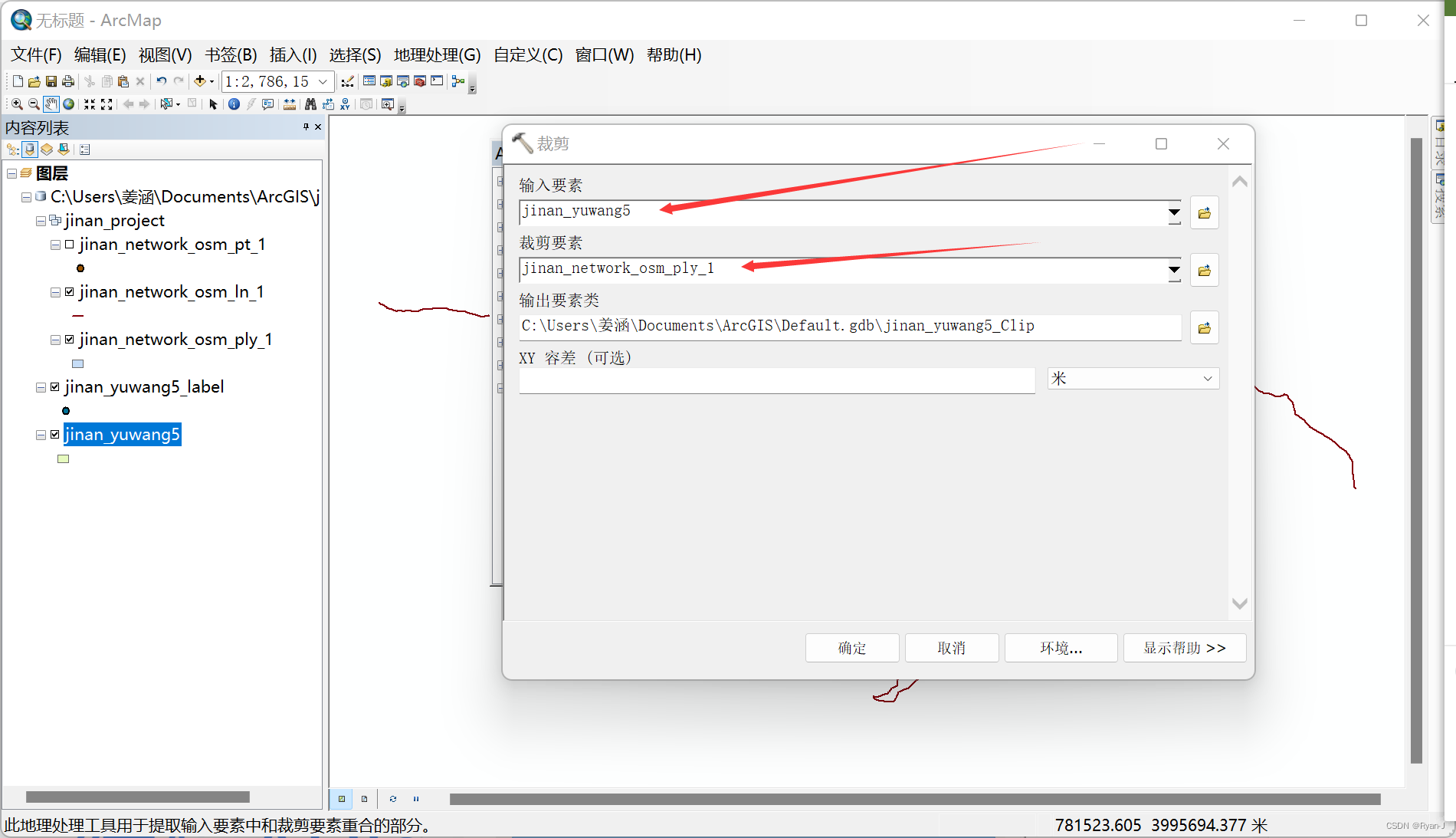This screenshot has width=1456, height=838.
Task: Uncheck jinan_network_osm_ply_1 layer visibility
Action: coord(70,340)
